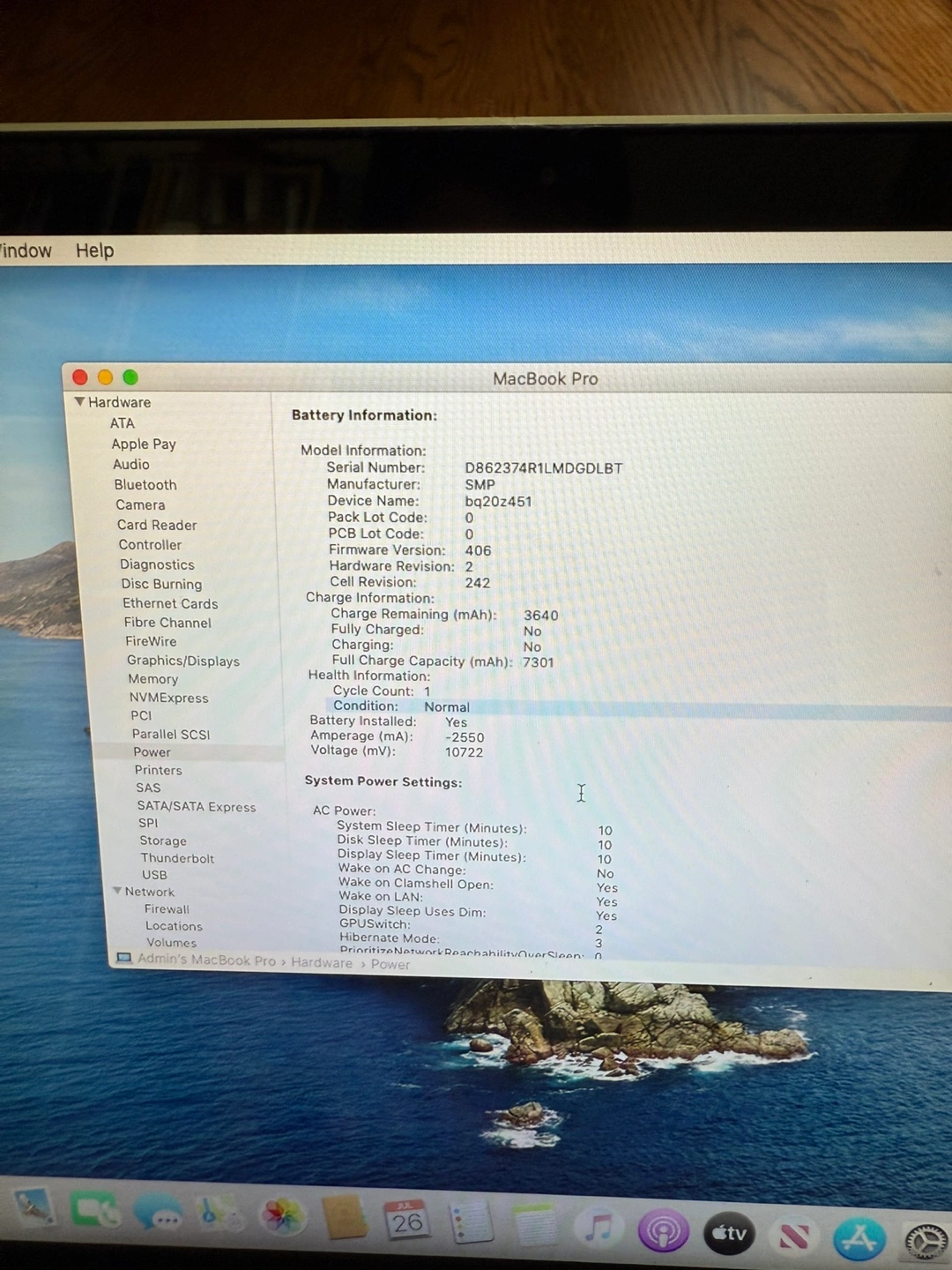Open the Help menu
Screen dimensions: 952x1270
pyautogui.click(x=94, y=250)
